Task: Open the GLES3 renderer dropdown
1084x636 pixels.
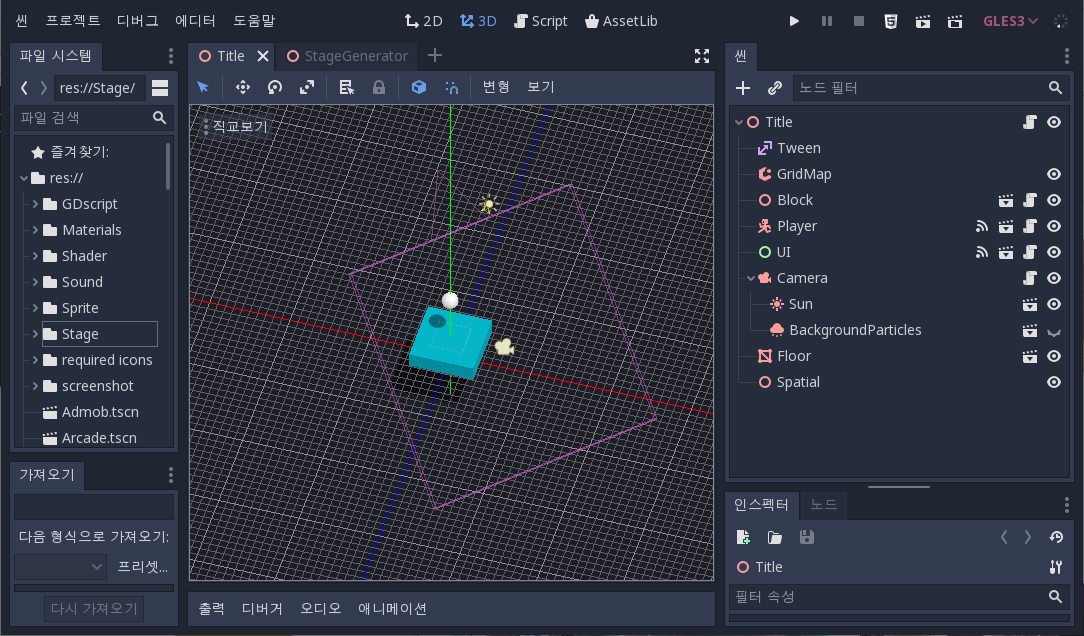Action: [1010, 21]
